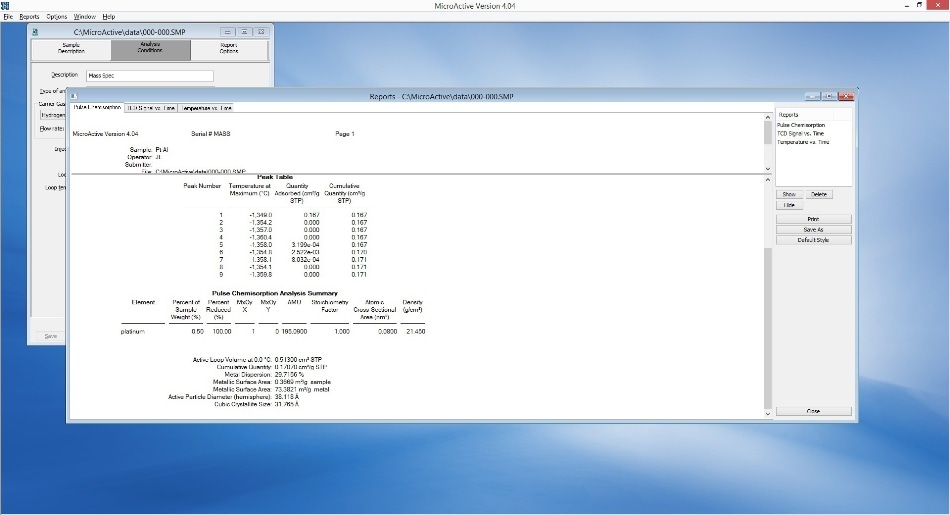Open the Help menu
Screen dimensions: 950x515
[x=108, y=17]
